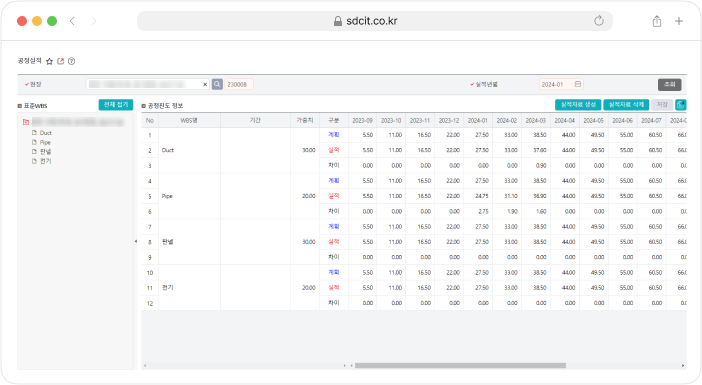Click the browser share icon
702x385 pixels.
click(657, 21)
